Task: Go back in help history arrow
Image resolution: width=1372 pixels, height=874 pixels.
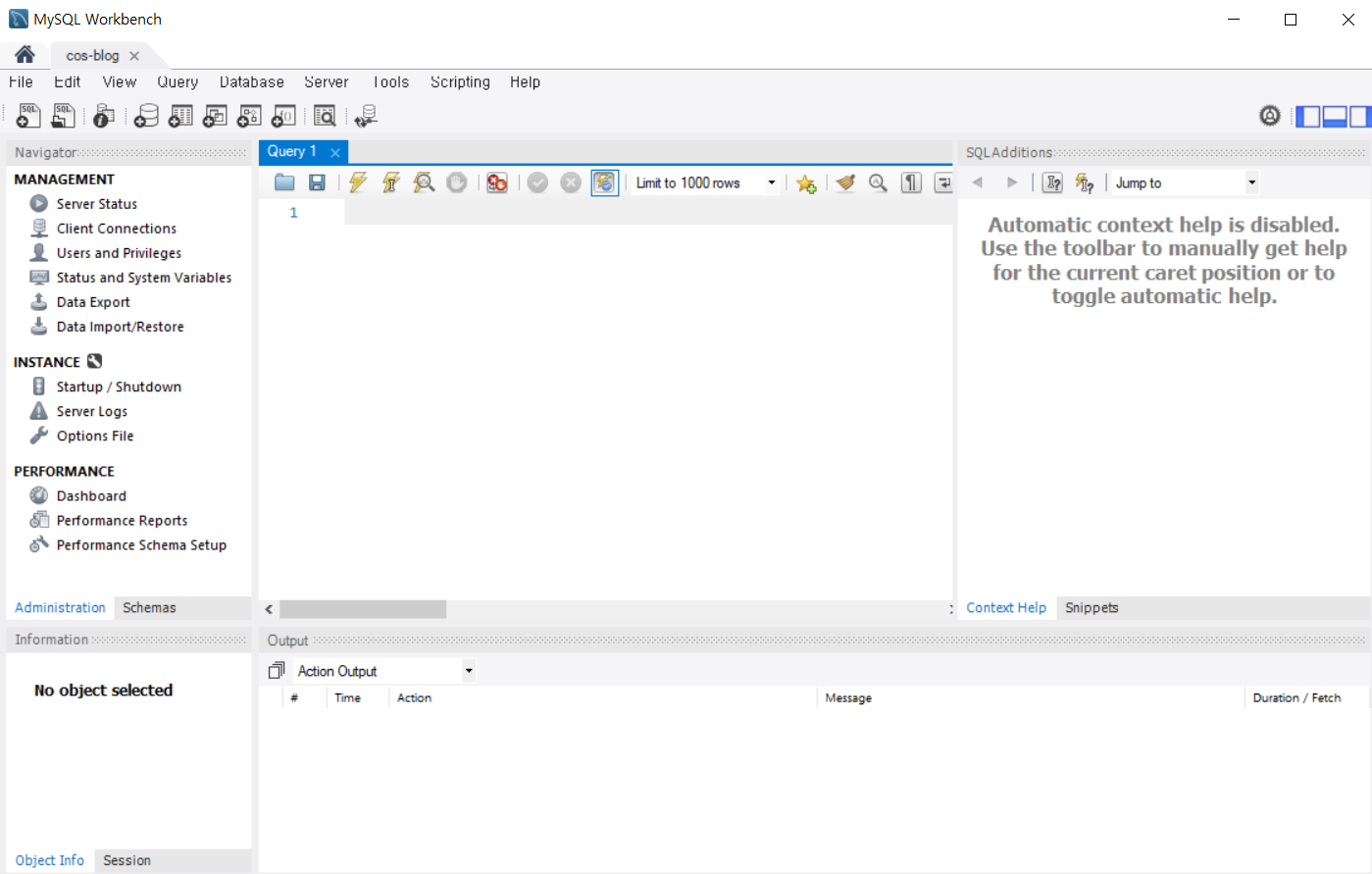Action: coord(977,182)
